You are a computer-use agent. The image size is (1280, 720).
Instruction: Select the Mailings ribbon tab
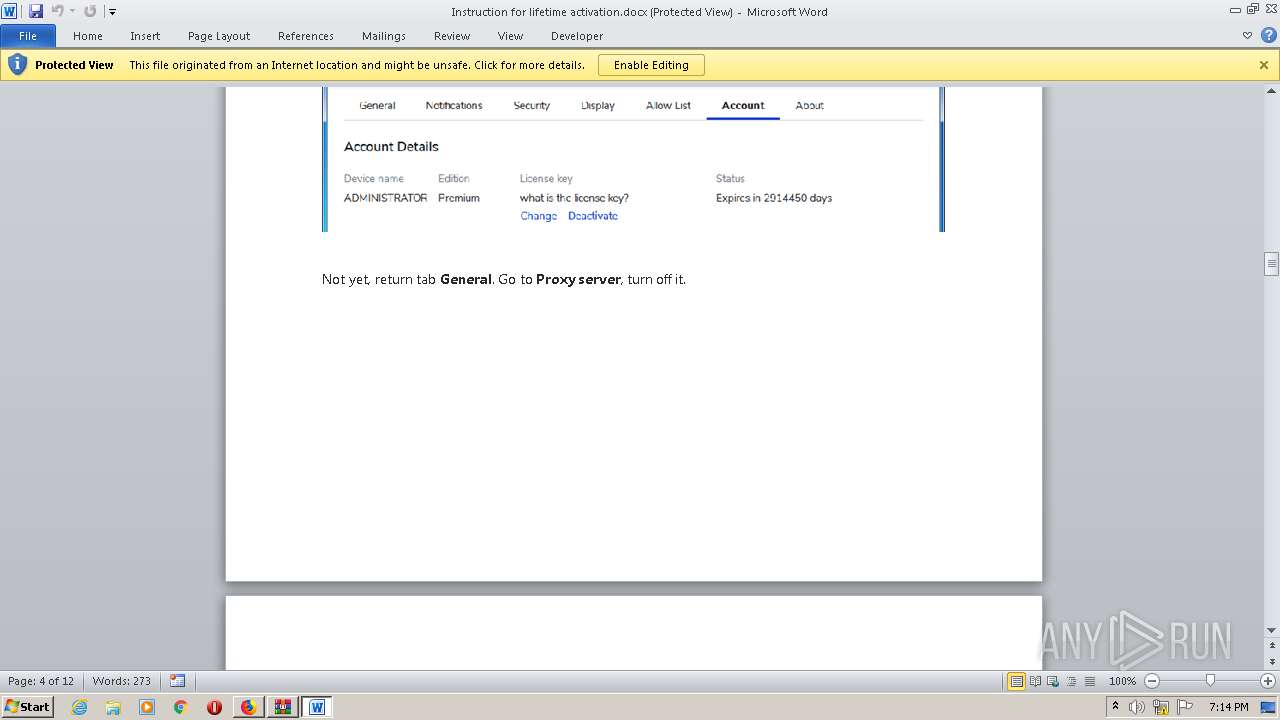[384, 36]
